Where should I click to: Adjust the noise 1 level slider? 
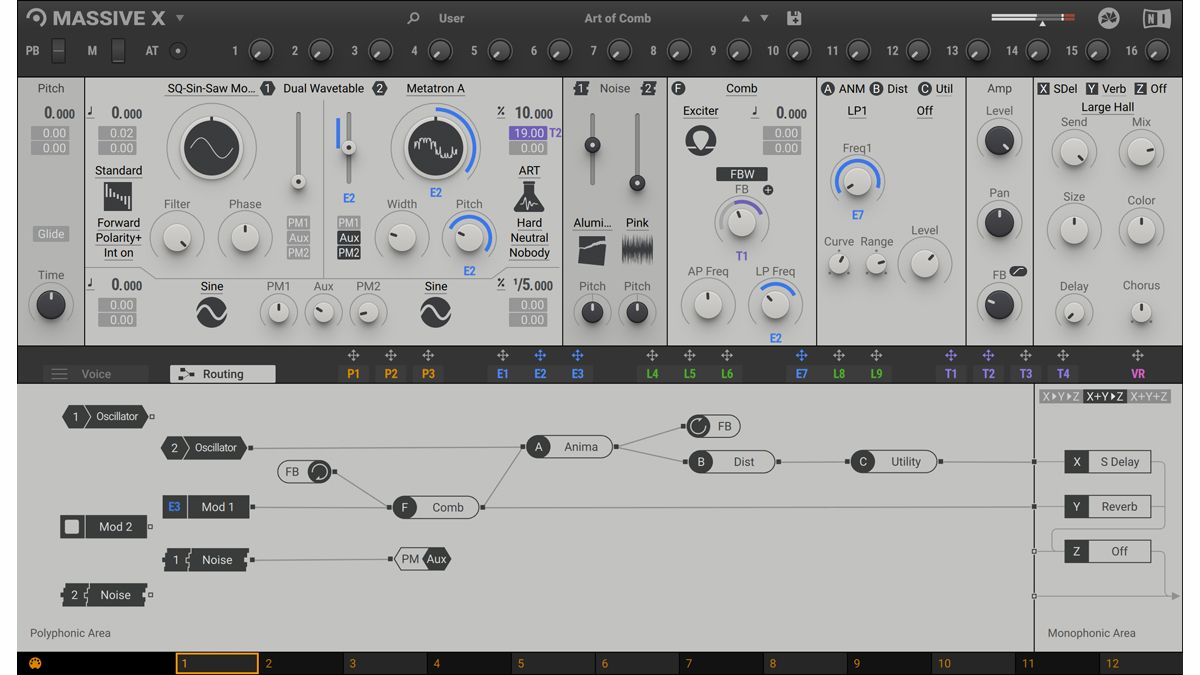tap(593, 145)
